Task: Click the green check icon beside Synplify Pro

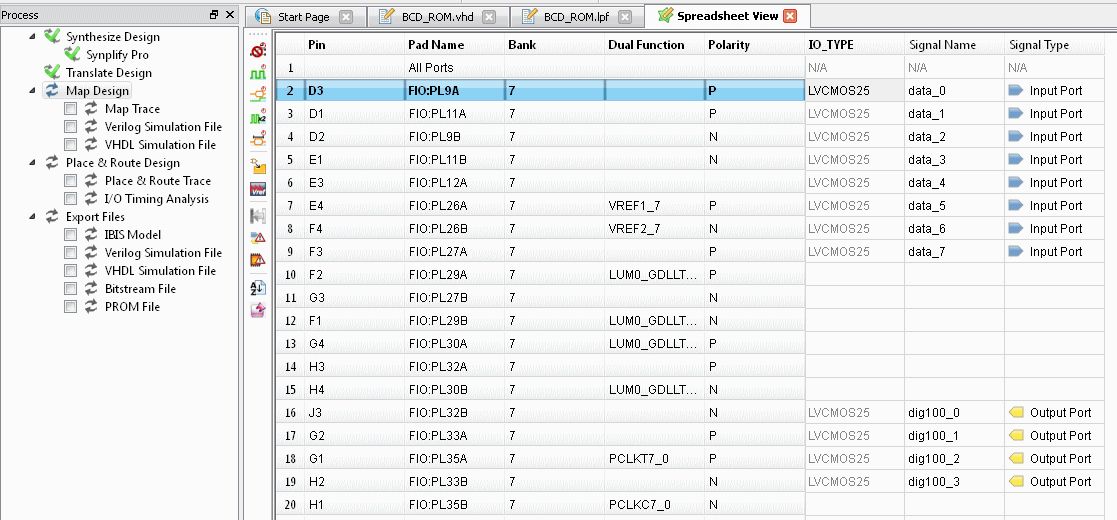Action: tap(72, 54)
